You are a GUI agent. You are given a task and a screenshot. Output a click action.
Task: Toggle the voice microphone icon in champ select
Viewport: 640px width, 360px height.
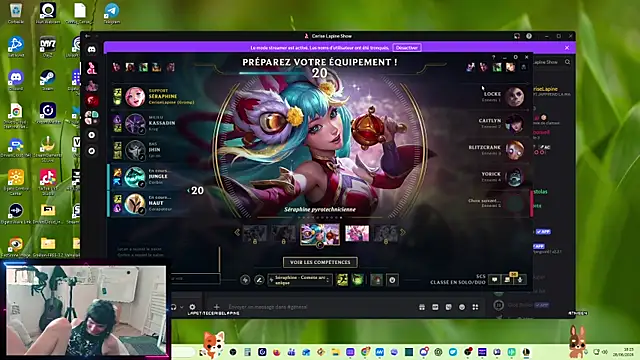tap(520, 280)
